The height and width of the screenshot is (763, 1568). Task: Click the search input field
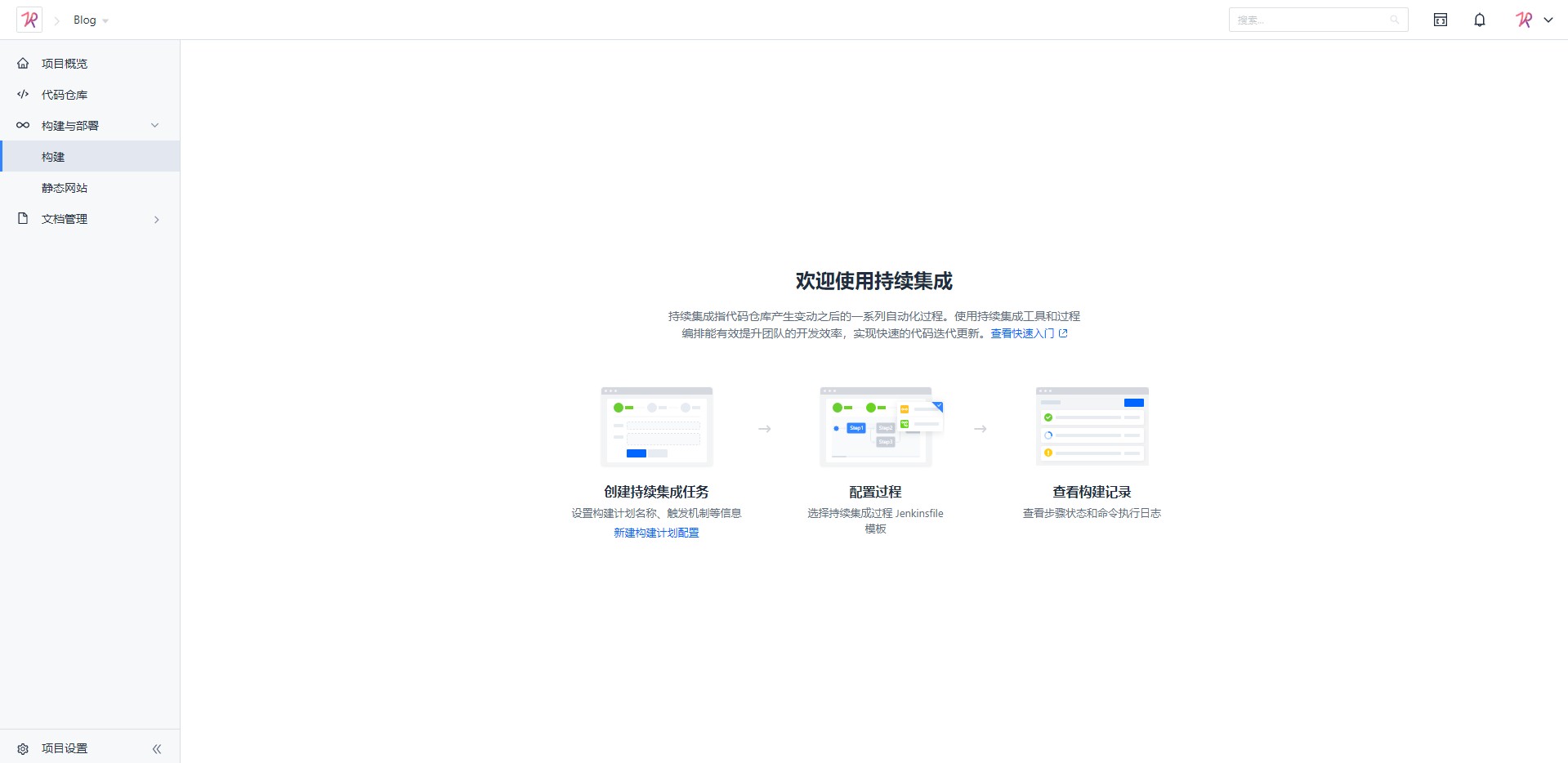pos(1307,20)
